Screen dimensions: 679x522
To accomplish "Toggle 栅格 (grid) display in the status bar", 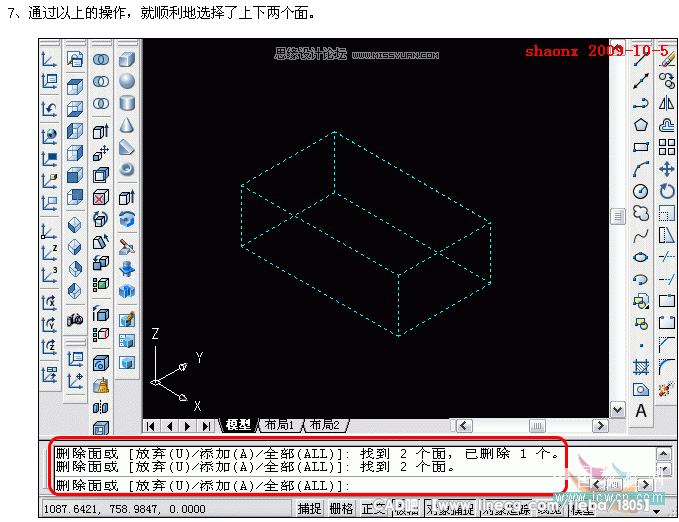I will pyautogui.click(x=341, y=509).
